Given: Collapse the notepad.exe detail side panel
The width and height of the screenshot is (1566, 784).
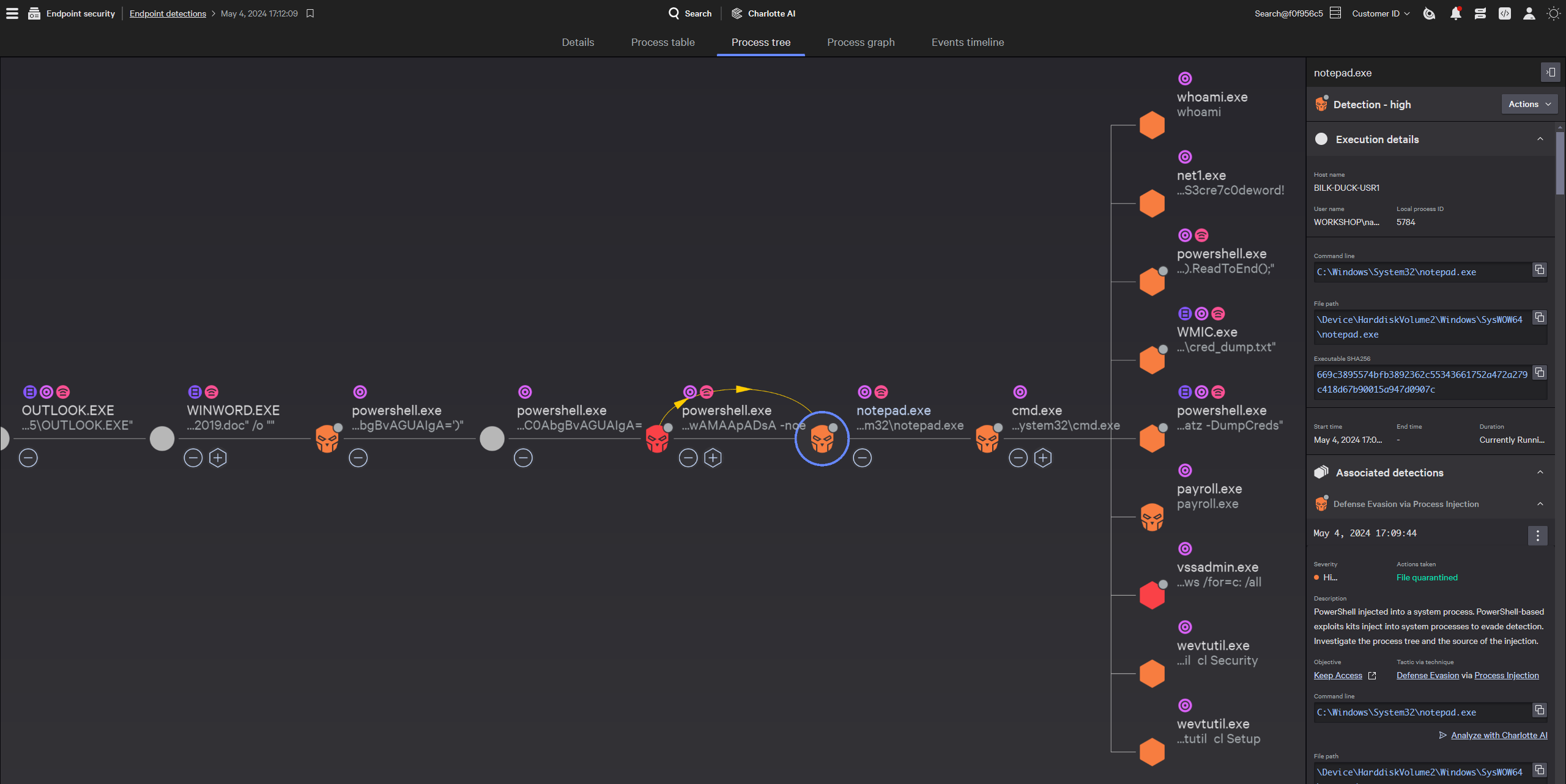Looking at the screenshot, I should pos(1551,72).
